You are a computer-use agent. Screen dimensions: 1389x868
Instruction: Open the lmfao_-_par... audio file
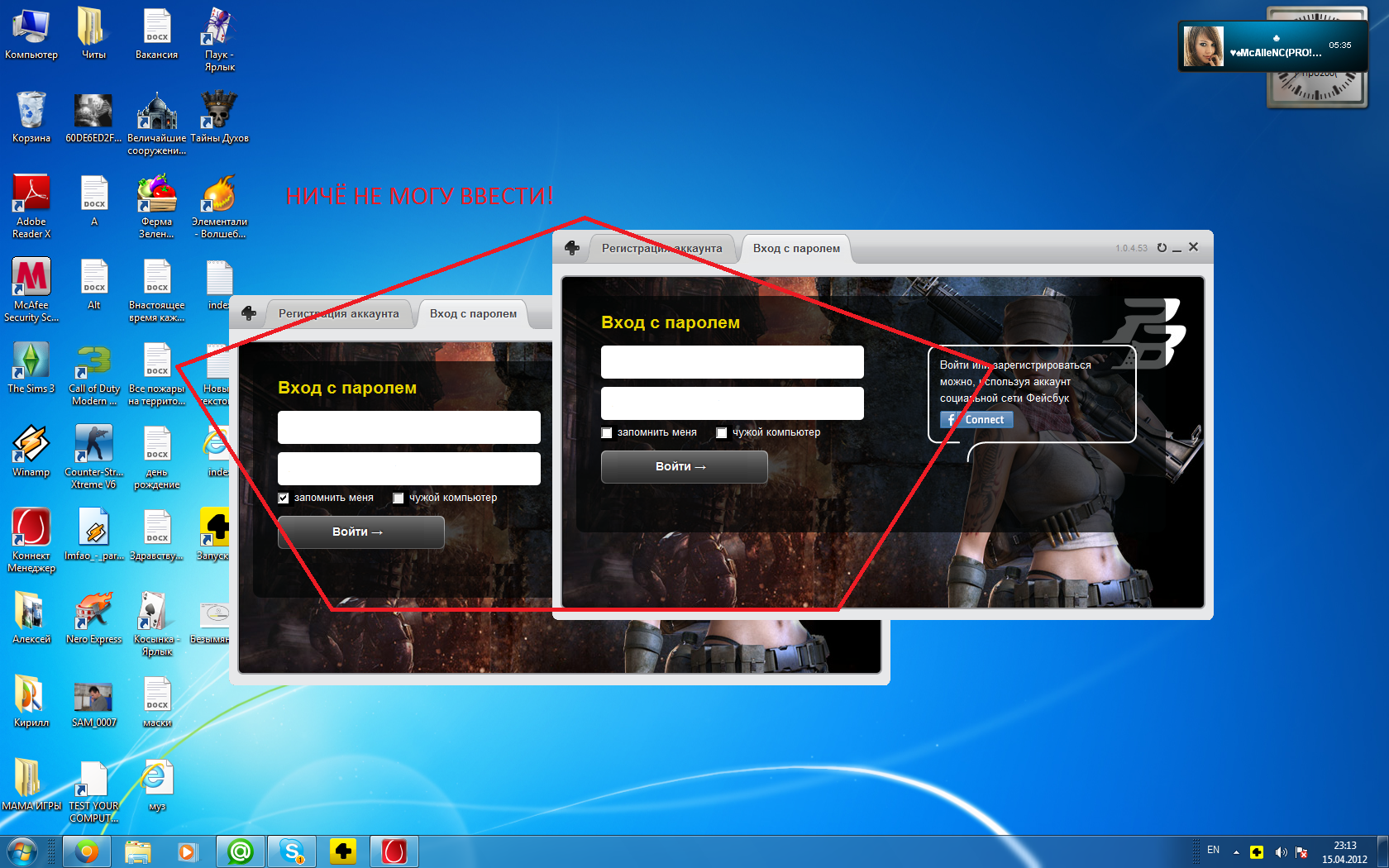[93, 534]
